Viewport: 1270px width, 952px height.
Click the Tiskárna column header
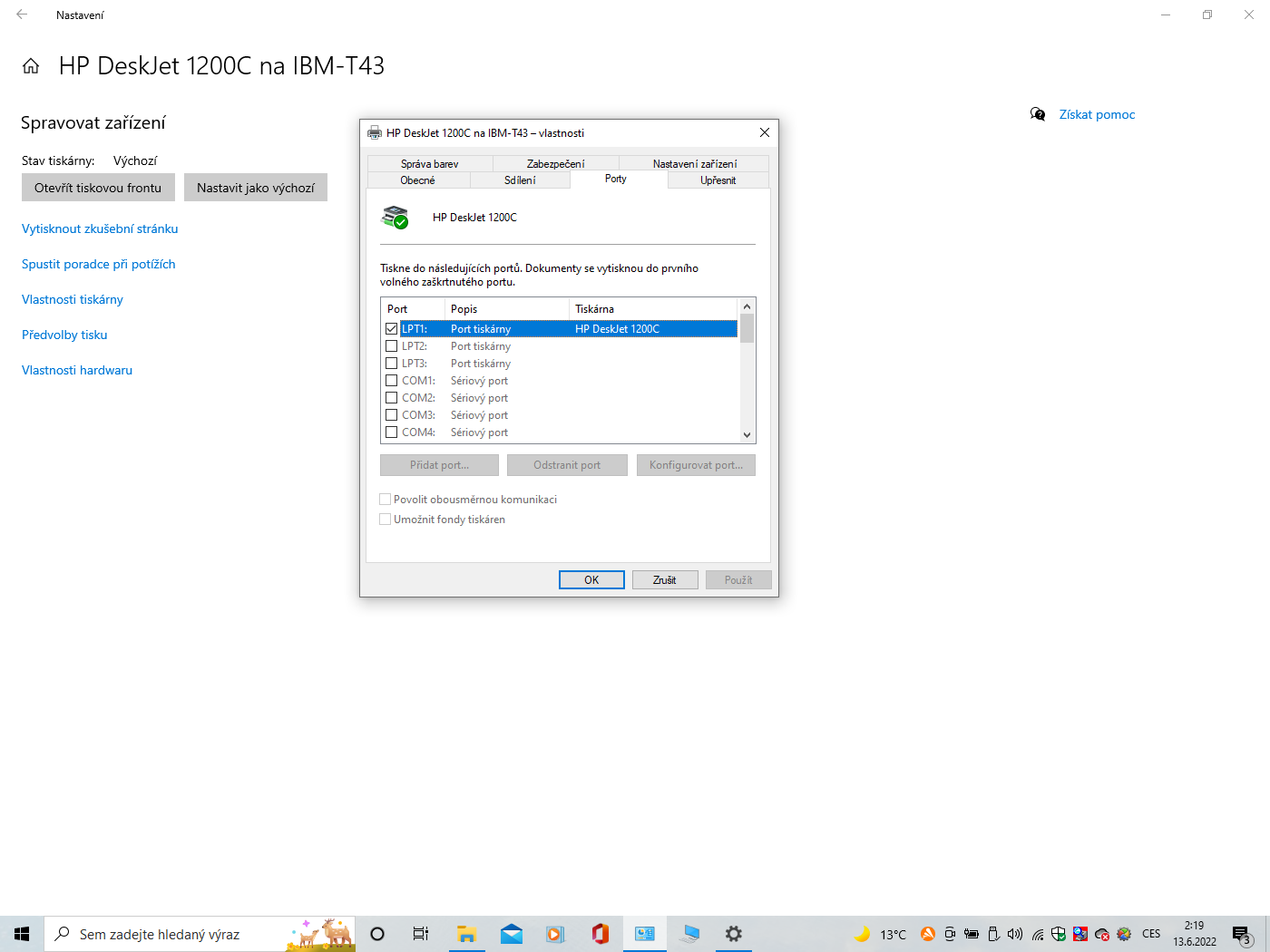654,309
